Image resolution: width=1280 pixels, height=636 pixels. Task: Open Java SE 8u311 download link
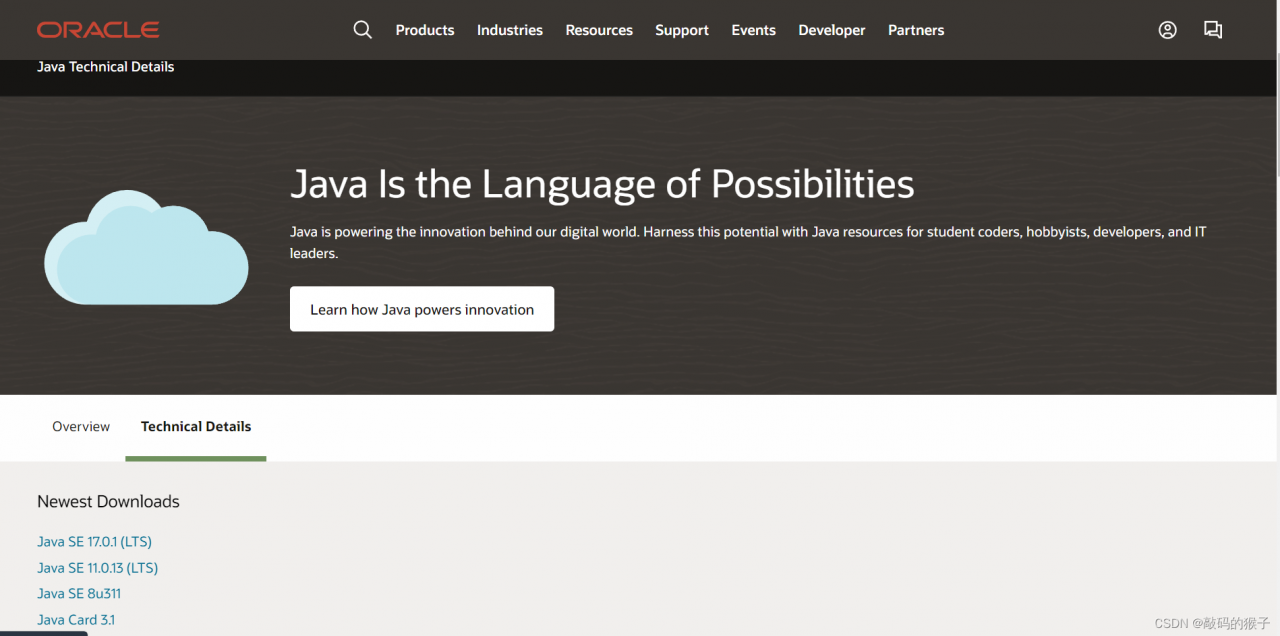coord(79,593)
